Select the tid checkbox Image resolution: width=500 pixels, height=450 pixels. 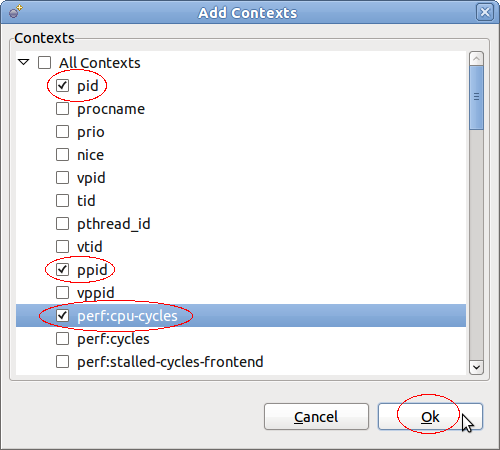coord(62,201)
